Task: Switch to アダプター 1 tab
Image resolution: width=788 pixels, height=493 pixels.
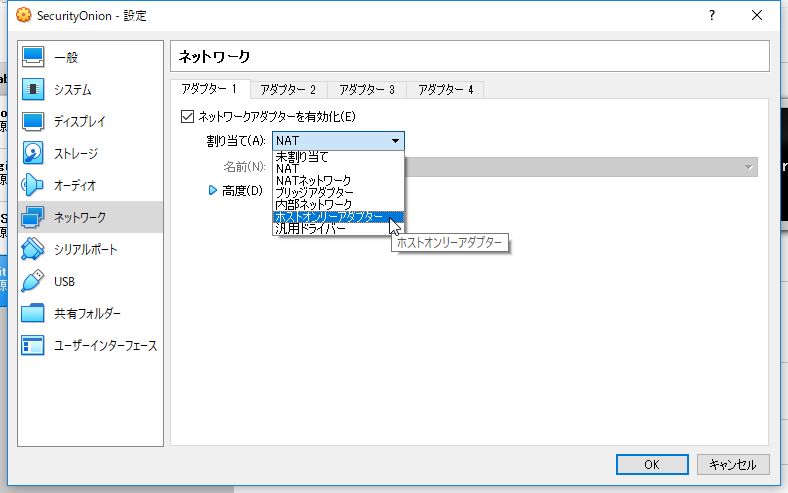Action: click(x=210, y=89)
